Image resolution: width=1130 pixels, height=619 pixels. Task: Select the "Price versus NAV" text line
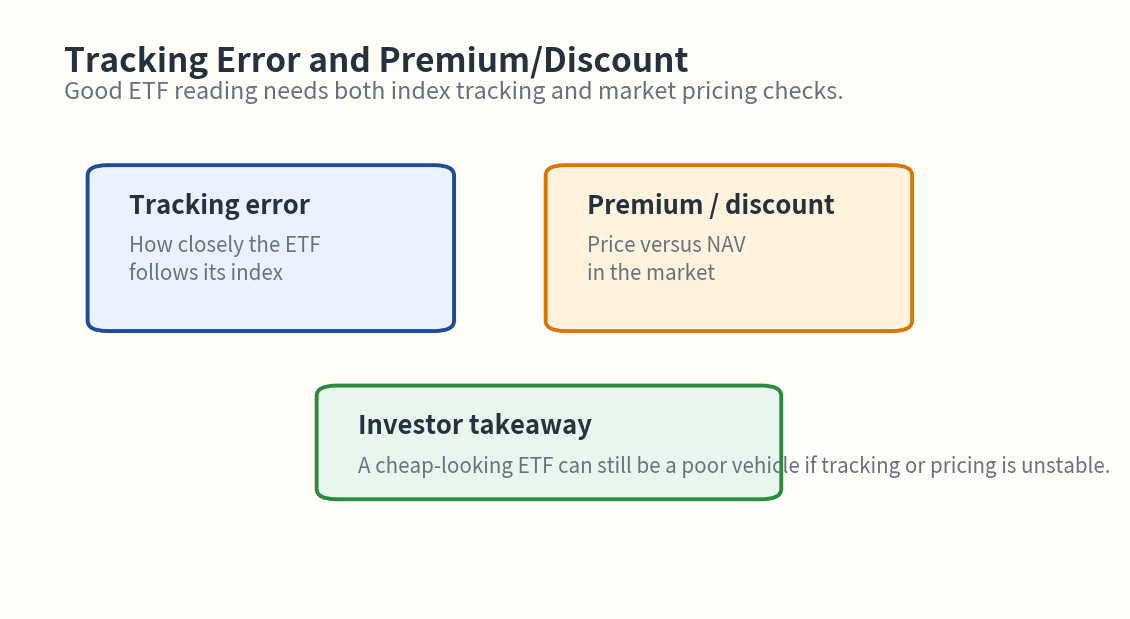(666, 244)
